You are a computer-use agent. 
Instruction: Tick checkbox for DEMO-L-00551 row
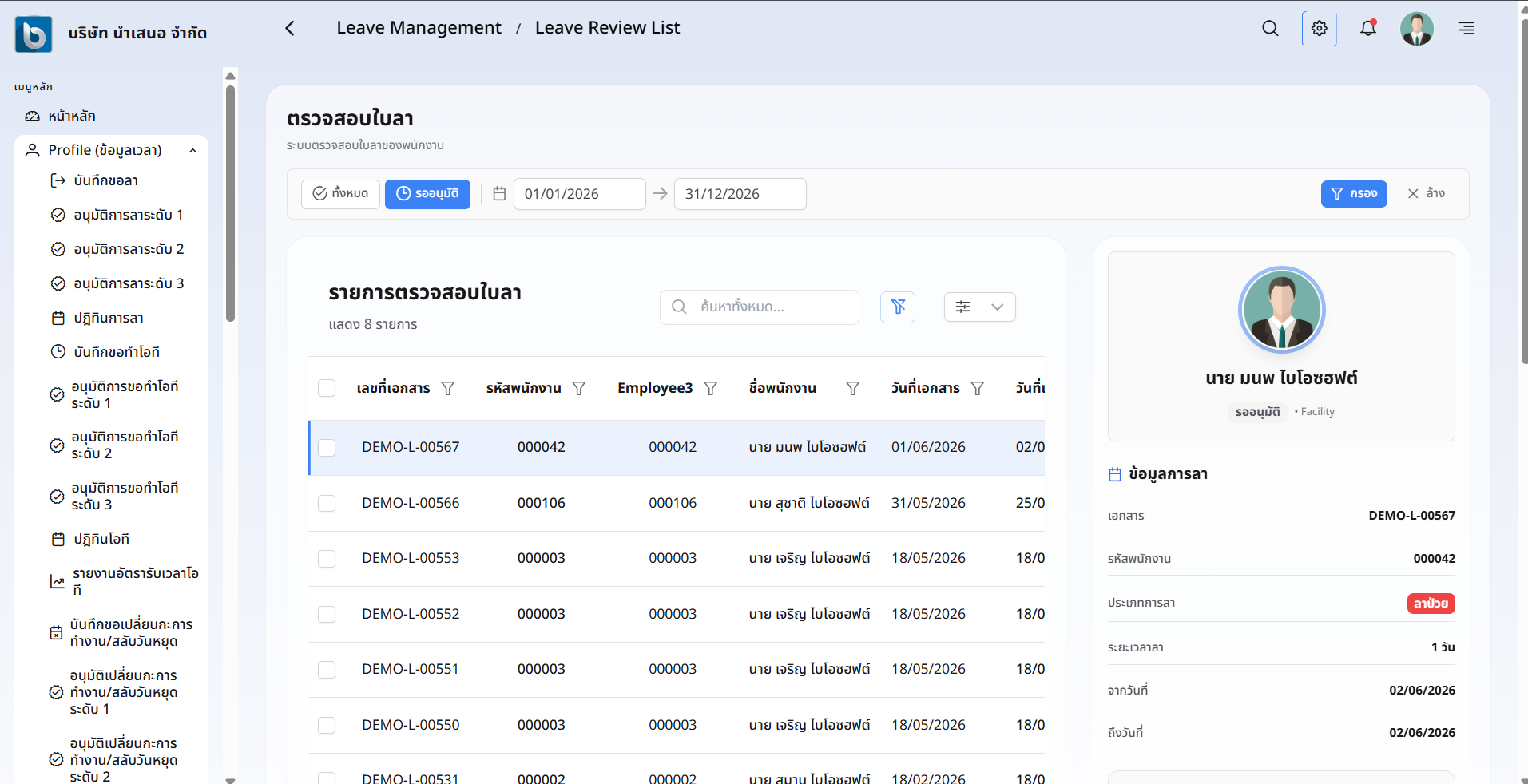click(x=327, y=670)
